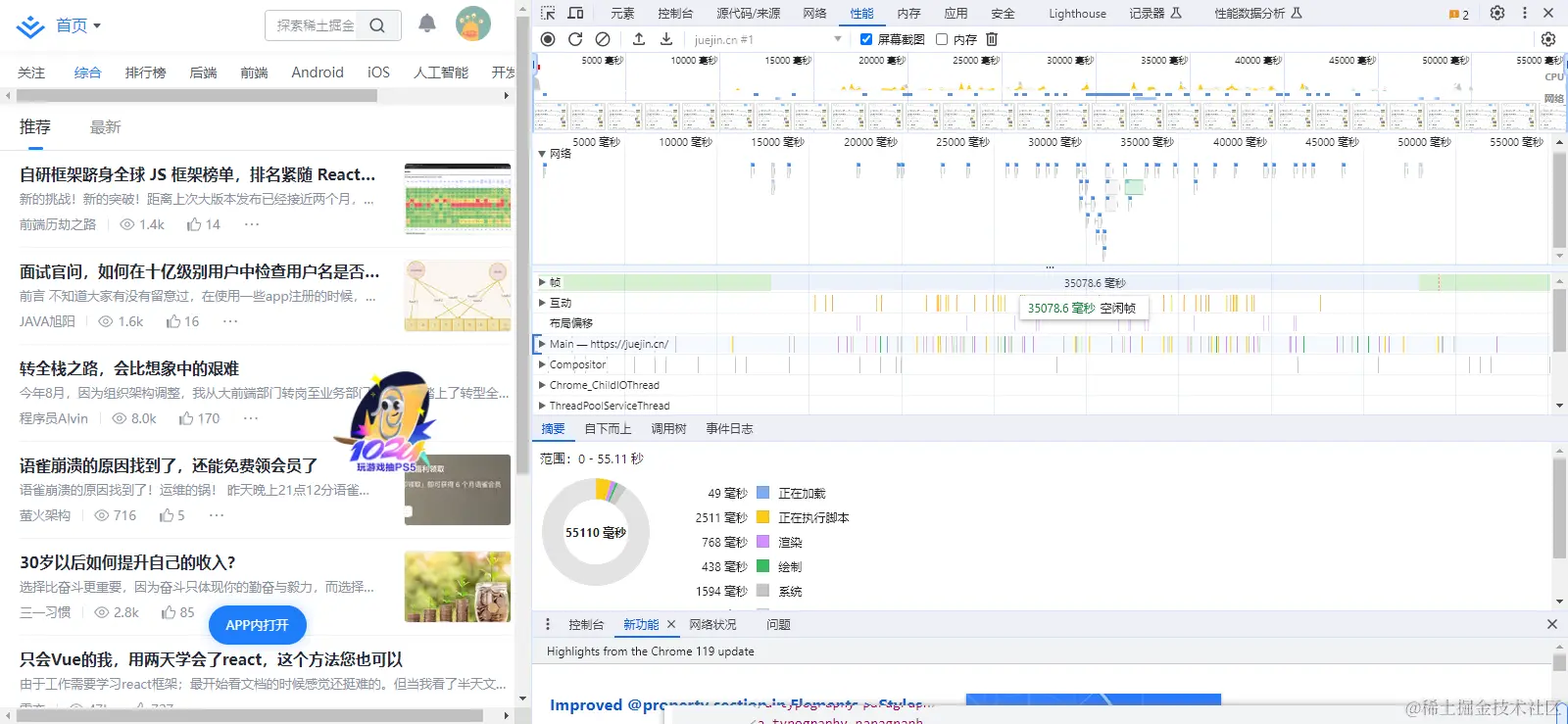This screenshot has width=1568, height=724.
Task: Open the DevTools three-dot menu
Action: click(1525, 13)
